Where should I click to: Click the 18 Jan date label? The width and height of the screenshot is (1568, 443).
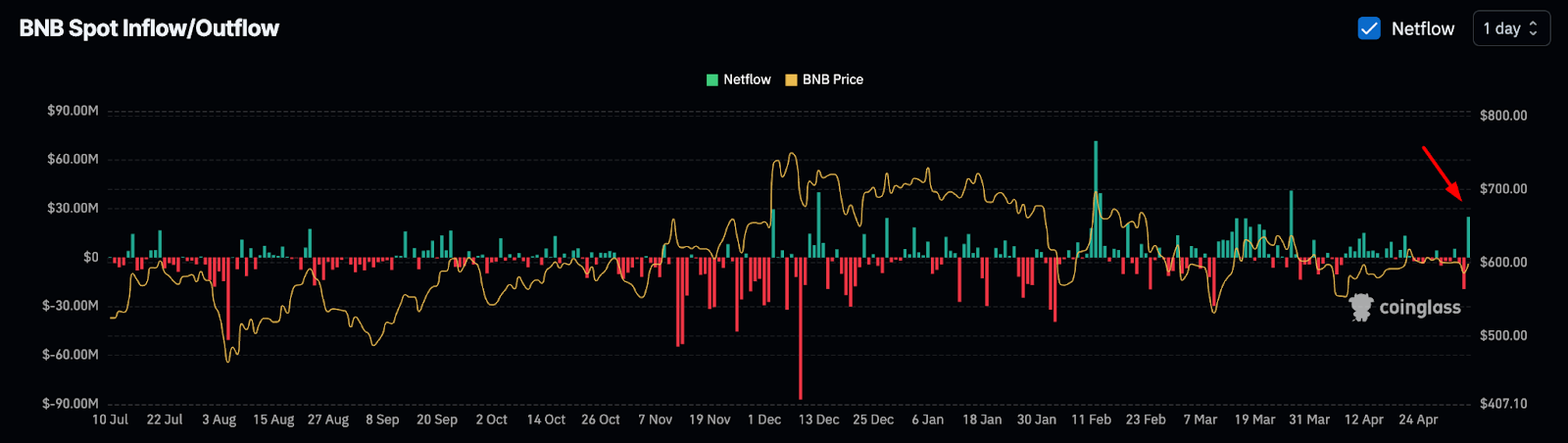982,419
